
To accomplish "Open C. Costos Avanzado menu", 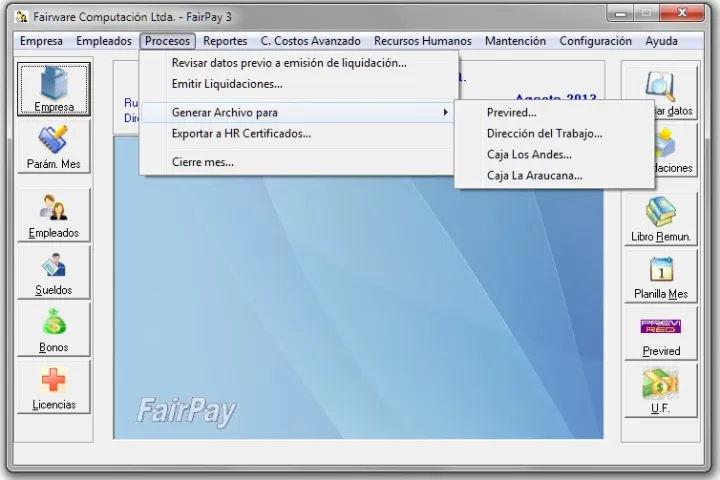I will click(x=310, y=41).
